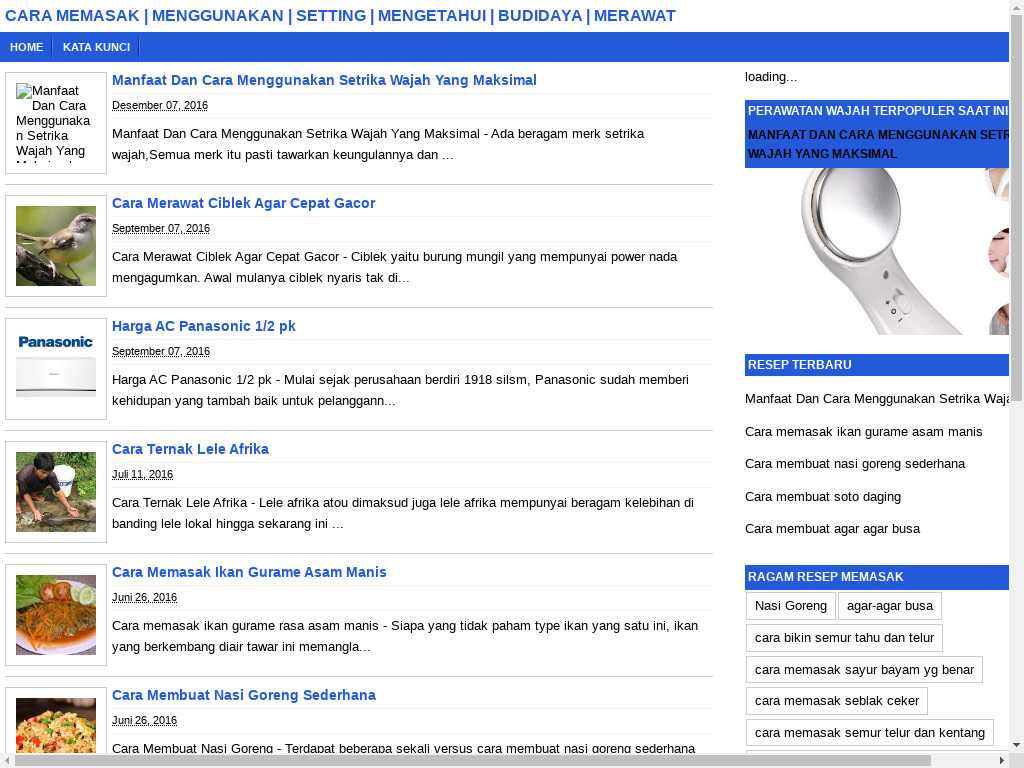Select the cara memasak sayur bayam yg benar tag
Image resolution: width=1024 pixels, height=768 pixels.
click(864, 669)
